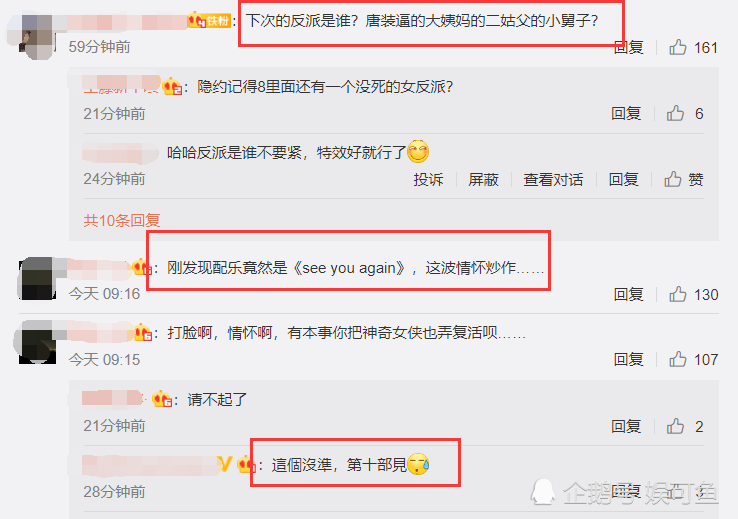Click 投诉 to report the reply
Screen dimensions: 738x519
(428, 179)
